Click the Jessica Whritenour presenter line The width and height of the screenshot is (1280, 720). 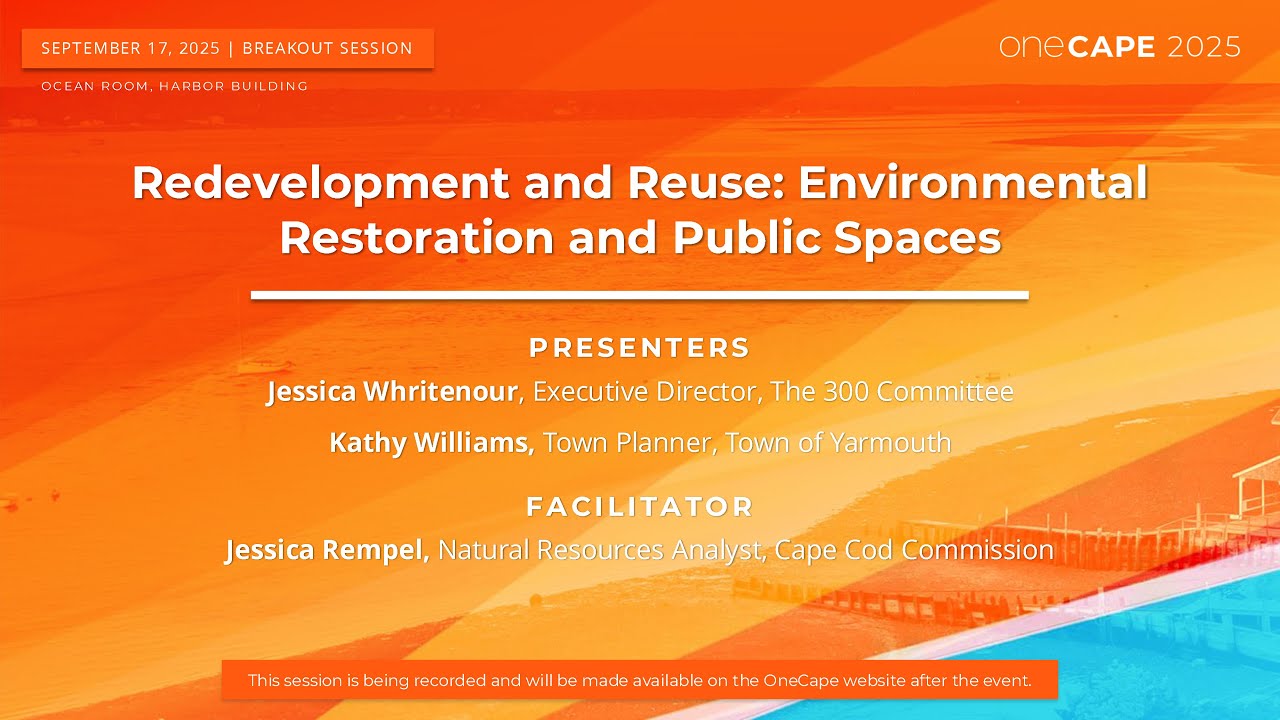640,392
